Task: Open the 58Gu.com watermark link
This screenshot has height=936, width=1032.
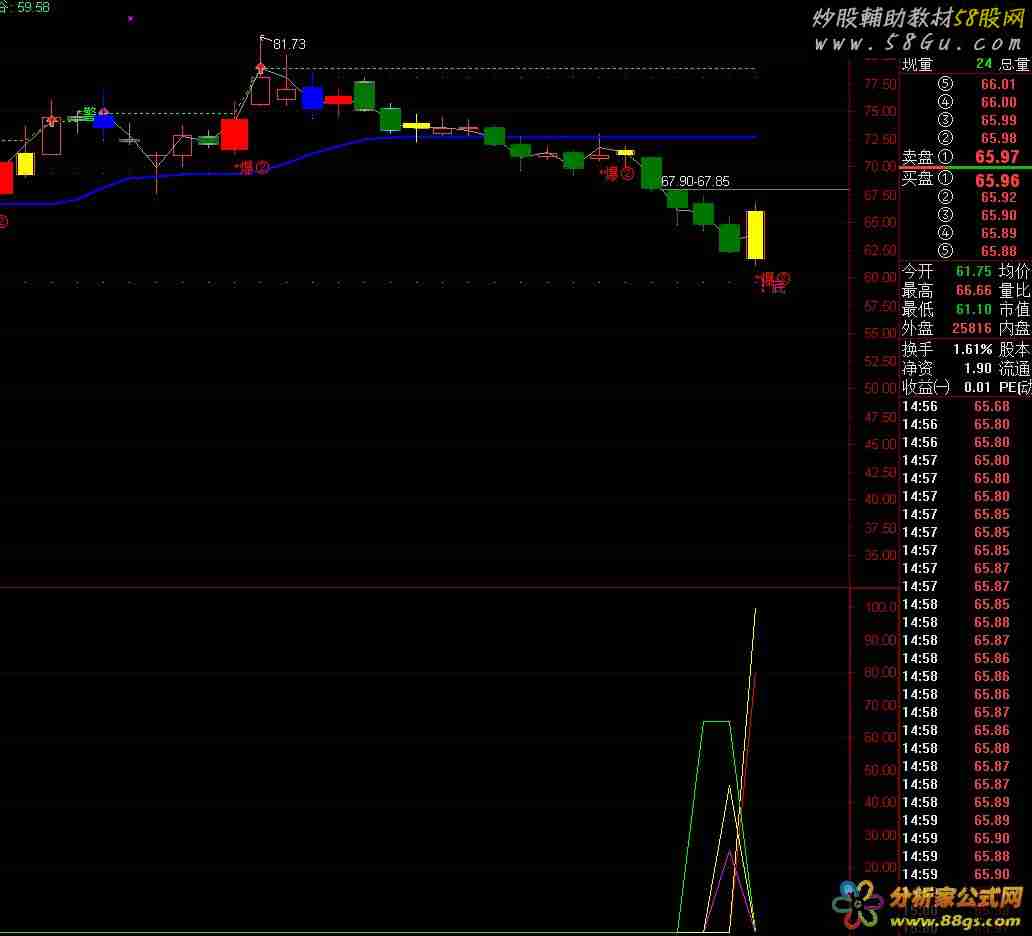Action: tap(916, 44)
